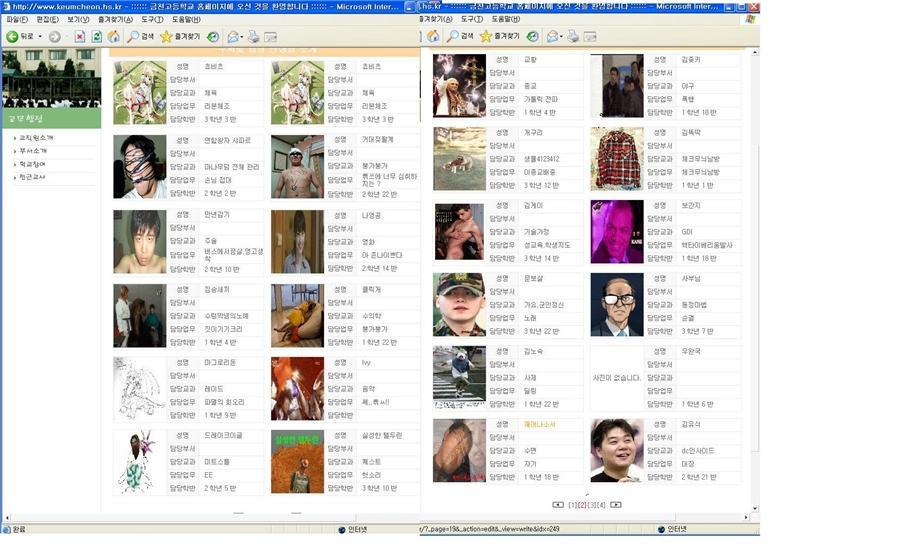Click the next-page arrow after pagination numbers
Image resolution: width=900 pixels, height=556 pixels.
tap(616, 505)
